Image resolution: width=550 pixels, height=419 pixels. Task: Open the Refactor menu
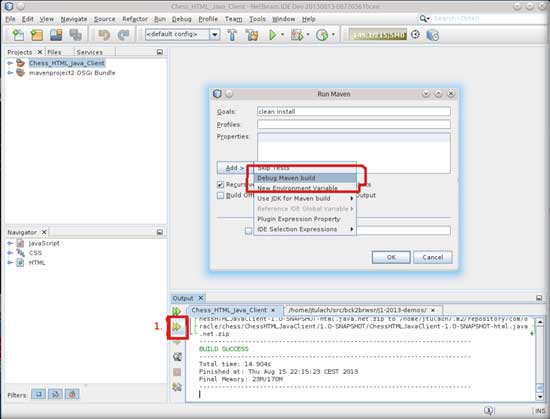(135, 19)
